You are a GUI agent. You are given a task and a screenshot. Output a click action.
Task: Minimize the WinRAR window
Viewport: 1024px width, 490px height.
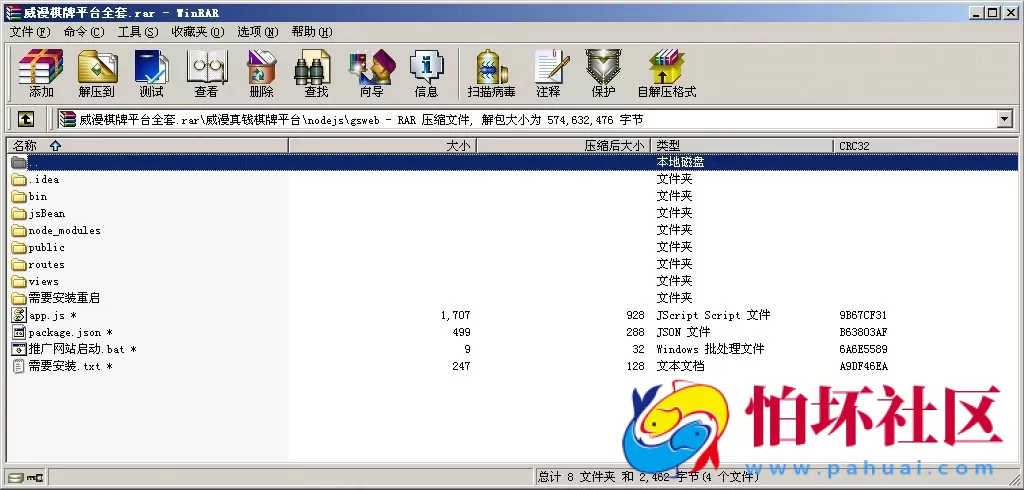(x=976, y=12)
